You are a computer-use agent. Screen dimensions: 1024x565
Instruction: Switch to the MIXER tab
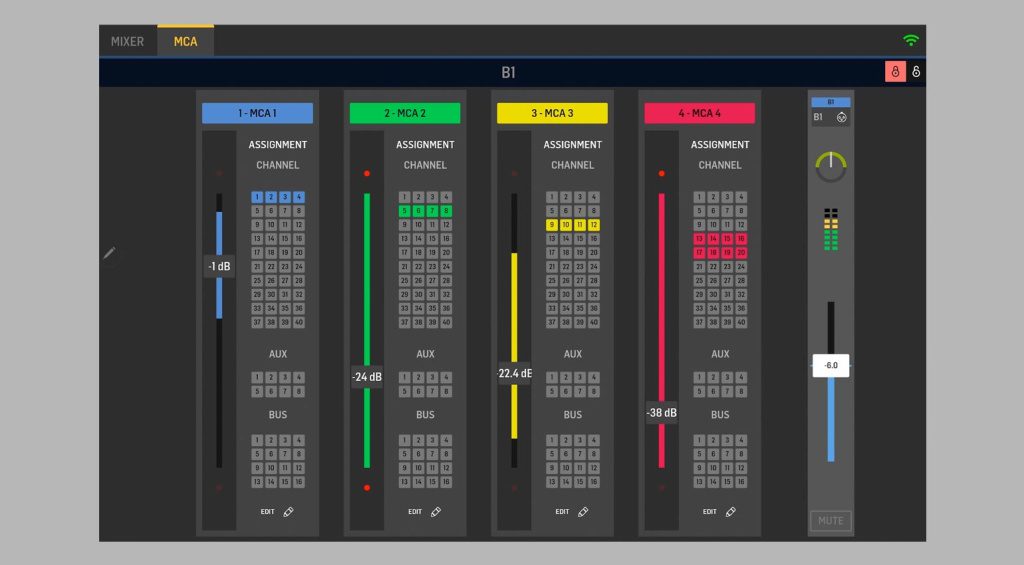[127, 42]
